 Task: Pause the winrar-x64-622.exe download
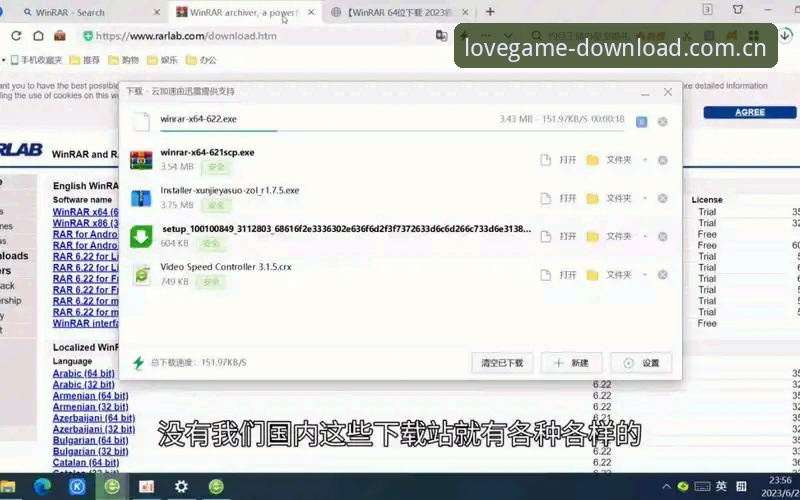(641, 122)
